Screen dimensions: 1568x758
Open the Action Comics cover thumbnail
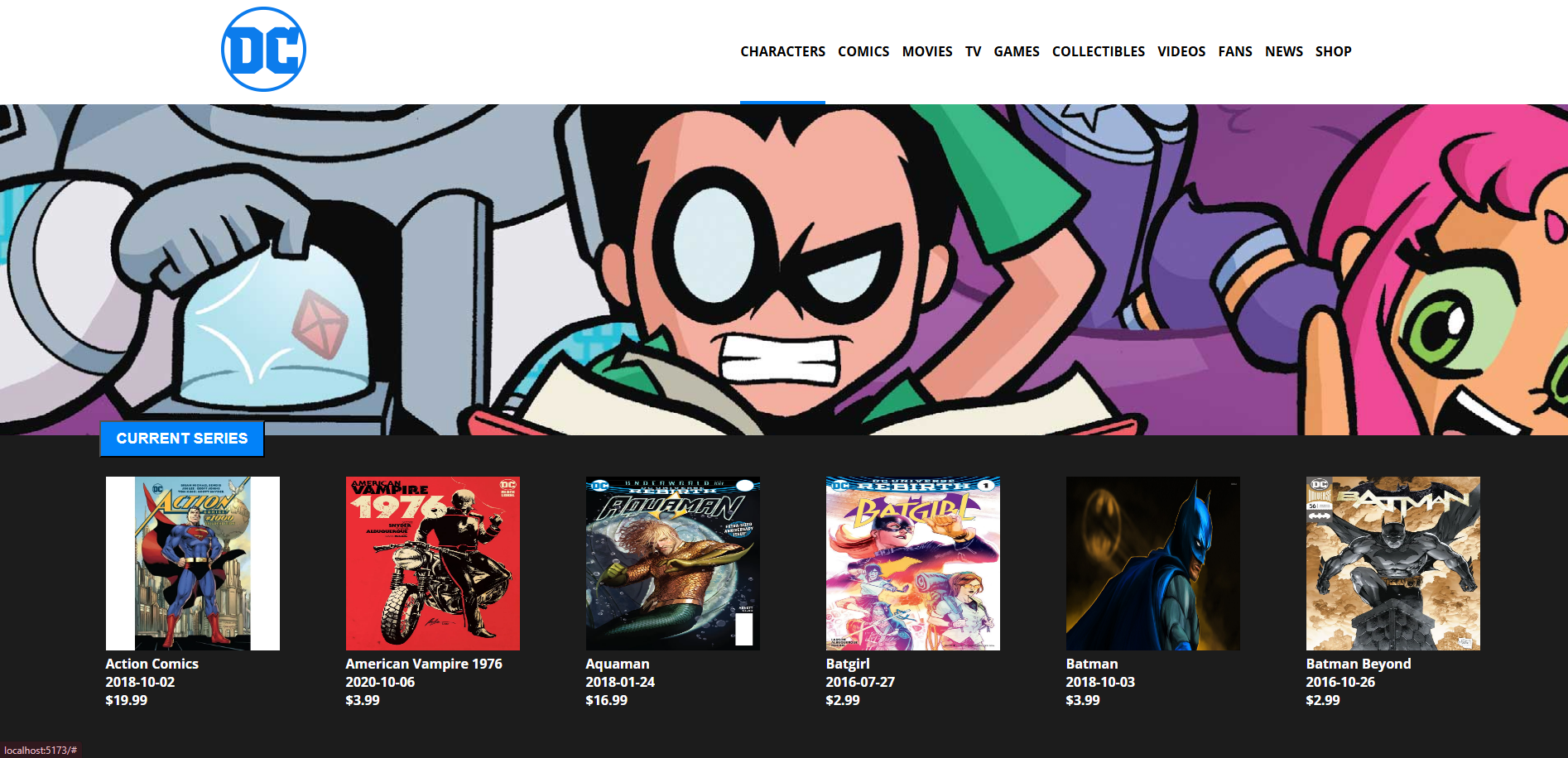(193, 564)
